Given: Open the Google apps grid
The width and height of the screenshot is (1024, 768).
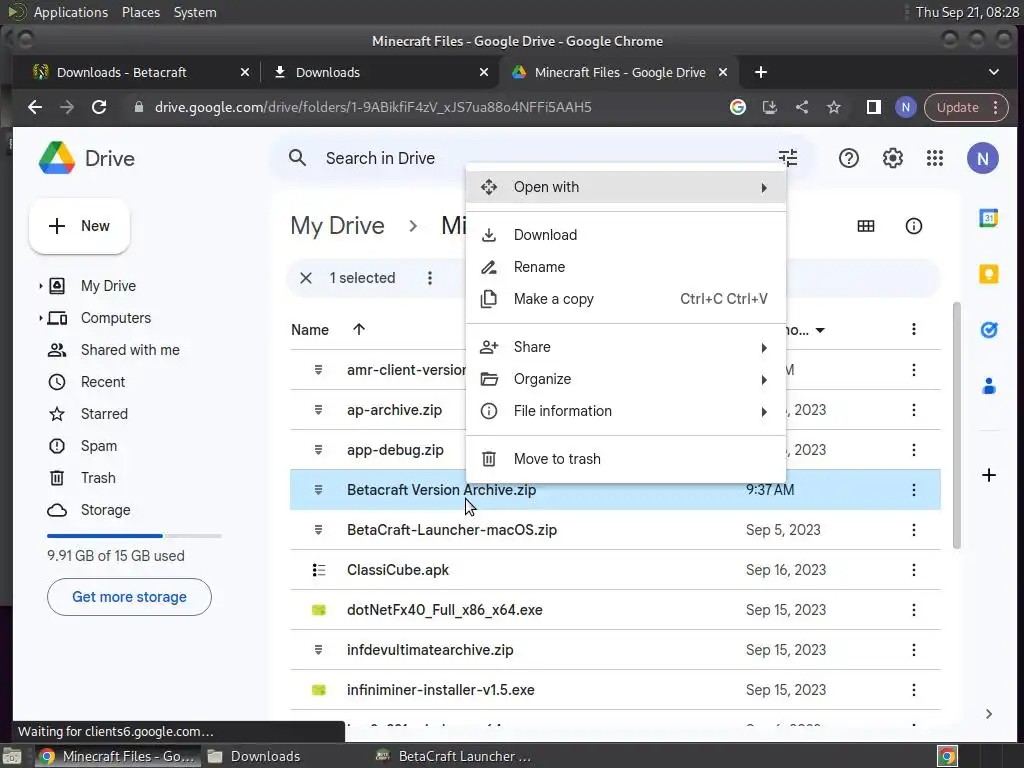Looking at the screenshot, I should 935,158.
